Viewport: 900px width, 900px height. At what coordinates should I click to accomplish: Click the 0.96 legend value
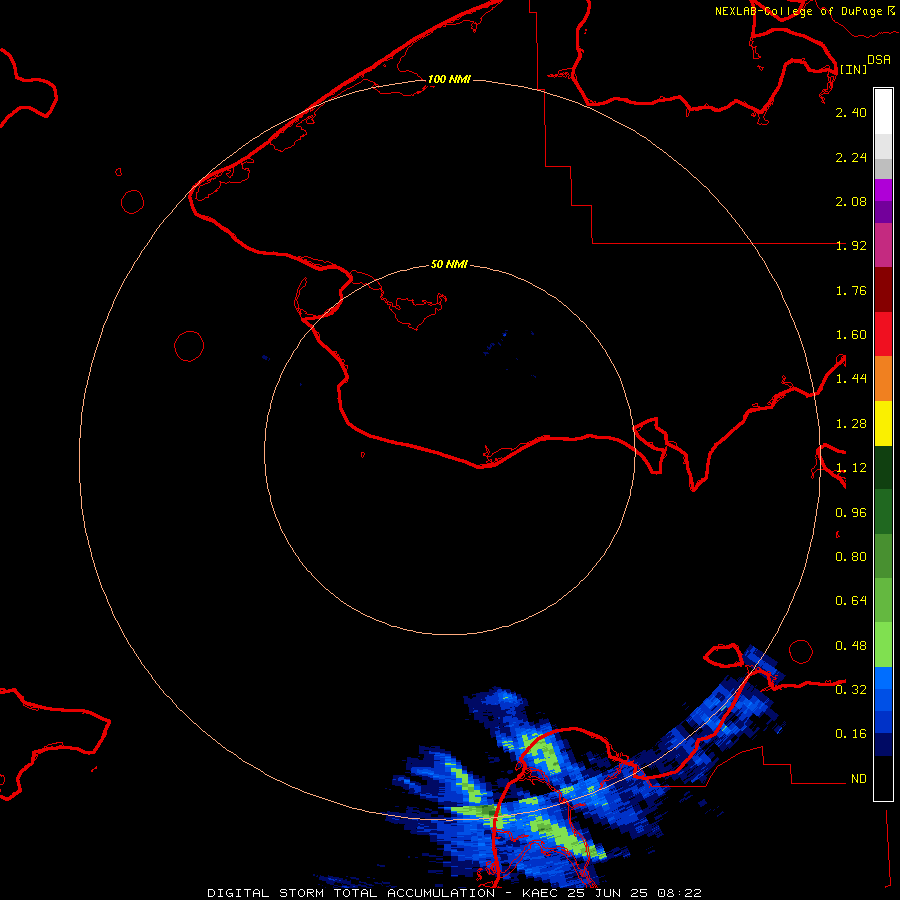[851, 513]
